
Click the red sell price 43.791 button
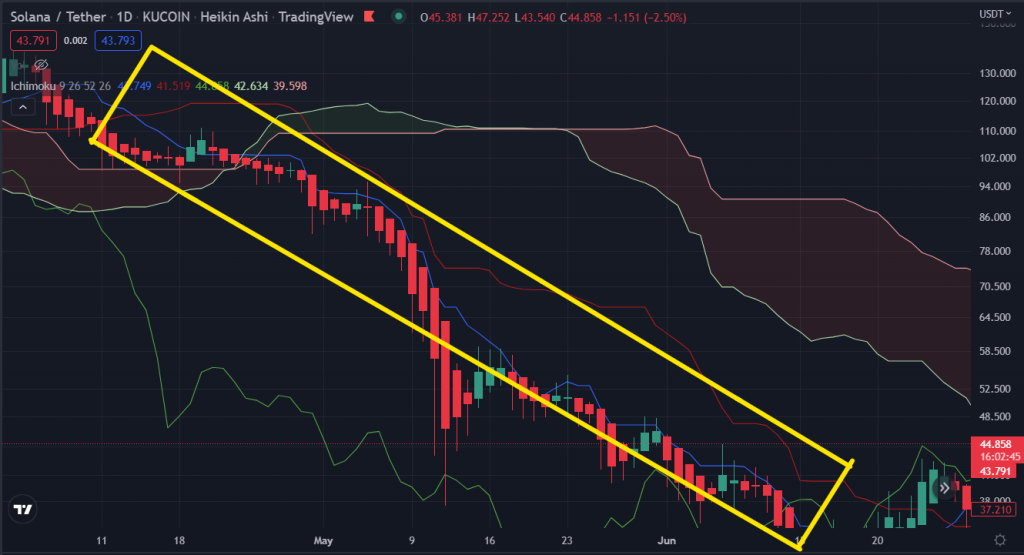(33, 40)
